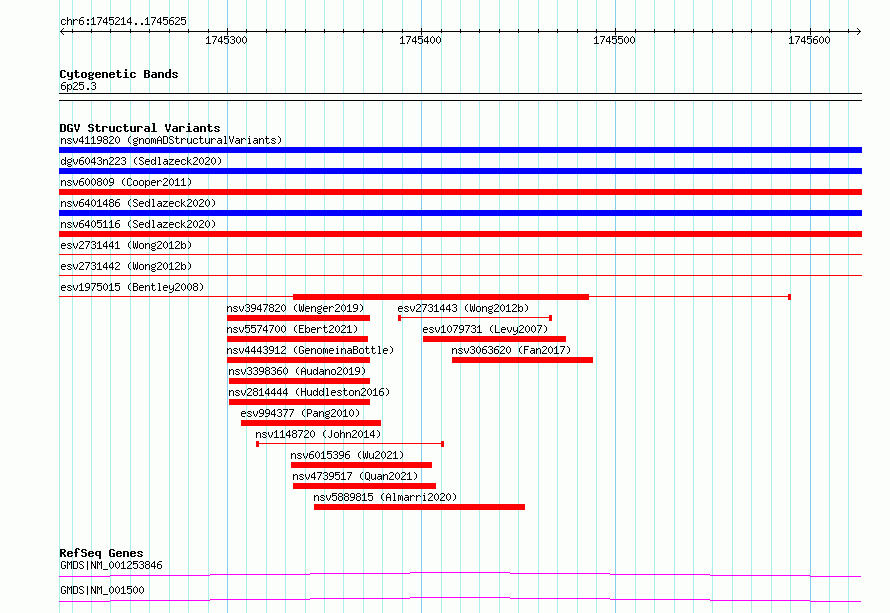This screenshot has height=613, width=890.
Task: Open esv2731443 (Wong2012b) variant
Action: click(463, 308)
